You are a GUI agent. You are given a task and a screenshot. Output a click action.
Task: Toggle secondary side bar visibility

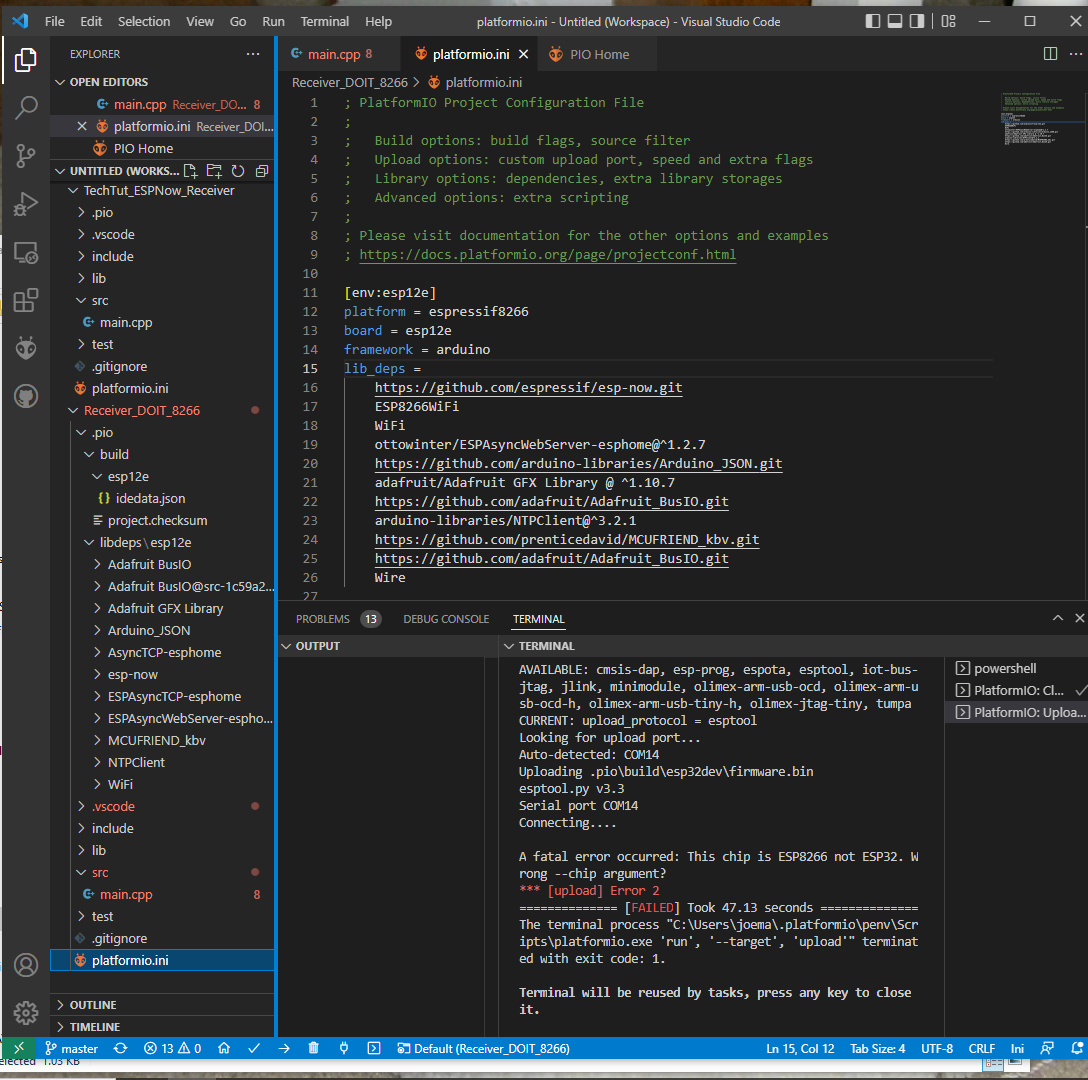pyautogui.click(x=917, y=22)
